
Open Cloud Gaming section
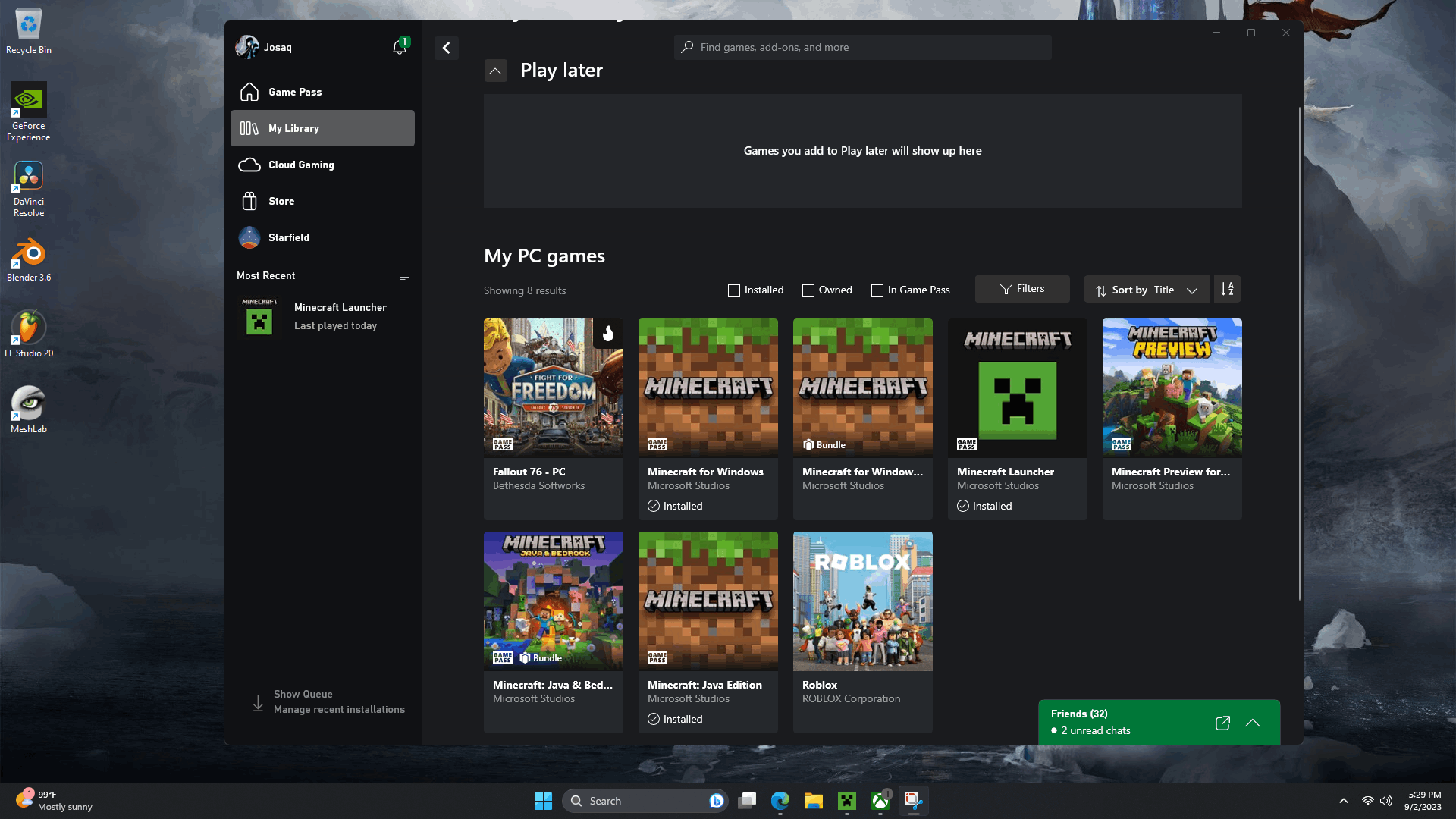[322, 165]
